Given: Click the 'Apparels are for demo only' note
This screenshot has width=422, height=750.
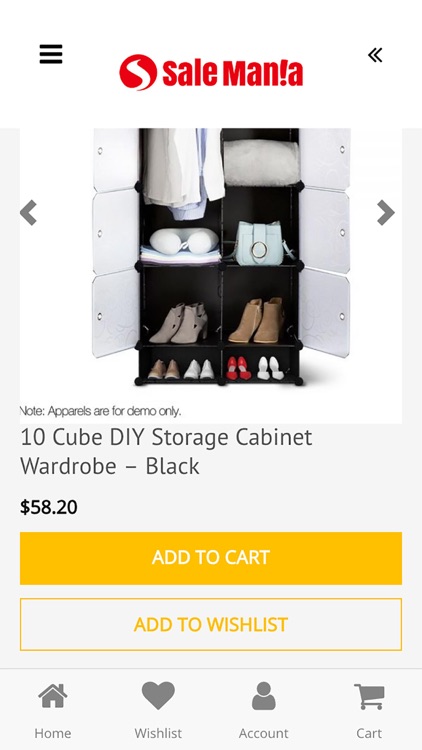Looking at the screenshot, I should pyautogui.click(x=100, y=411).
